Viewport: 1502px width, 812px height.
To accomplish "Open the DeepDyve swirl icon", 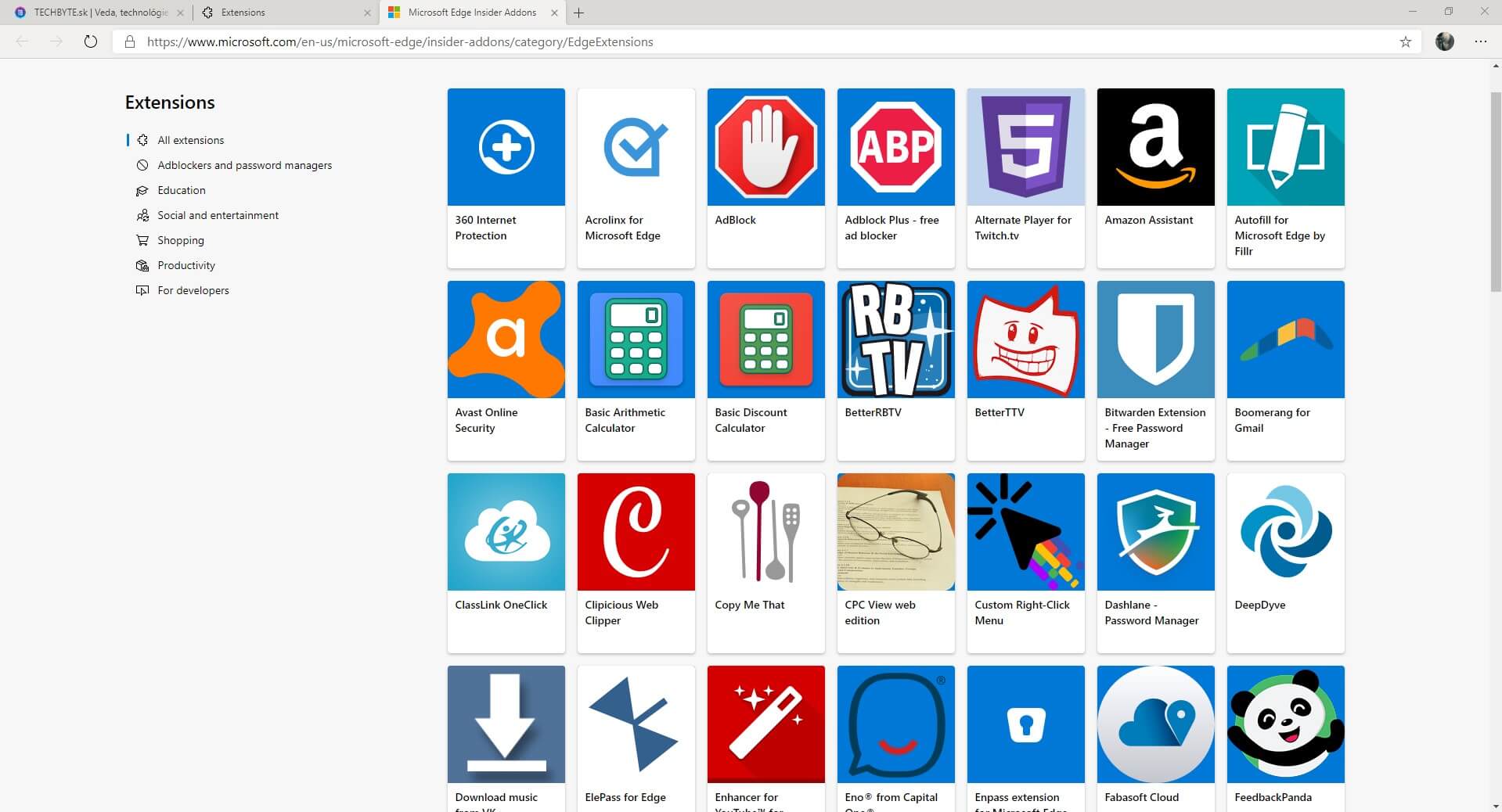I will 1285,532.
